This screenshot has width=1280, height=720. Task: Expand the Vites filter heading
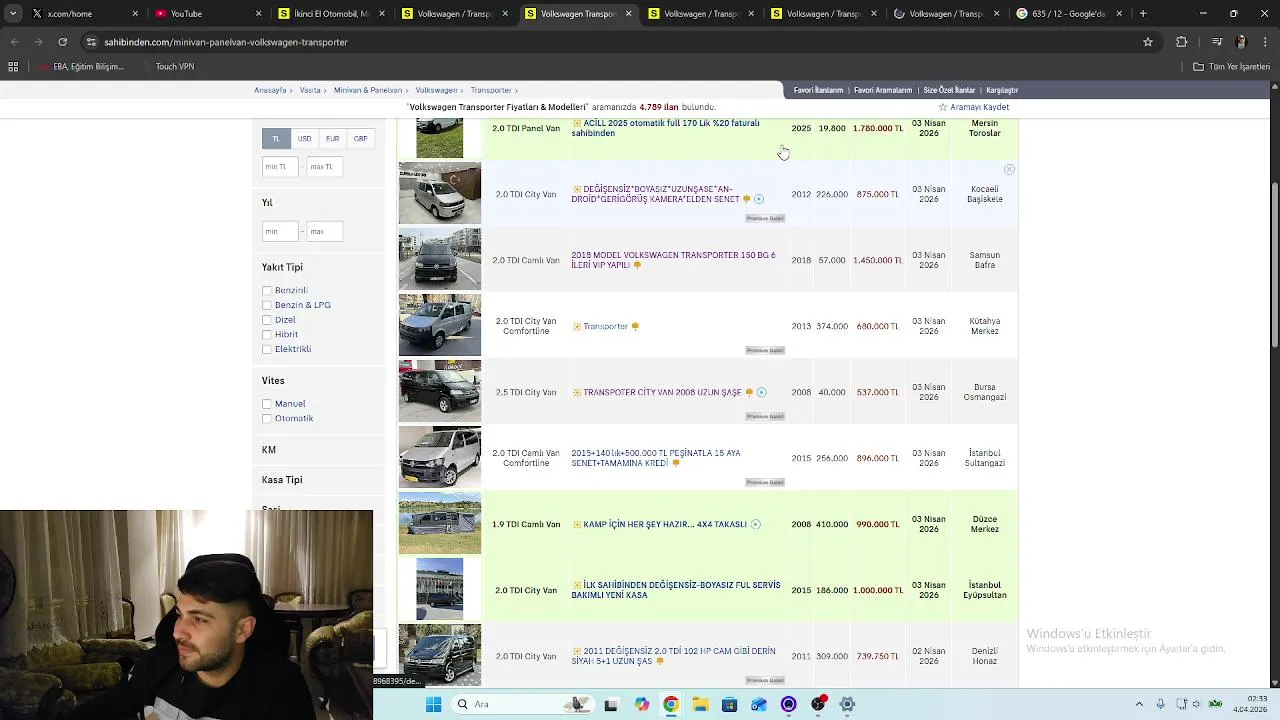(x=273, y=381)
